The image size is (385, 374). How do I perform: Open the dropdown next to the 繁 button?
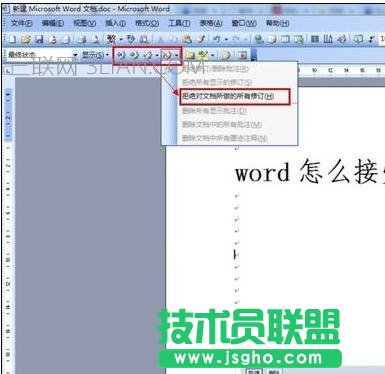click(x=121, y=40)
